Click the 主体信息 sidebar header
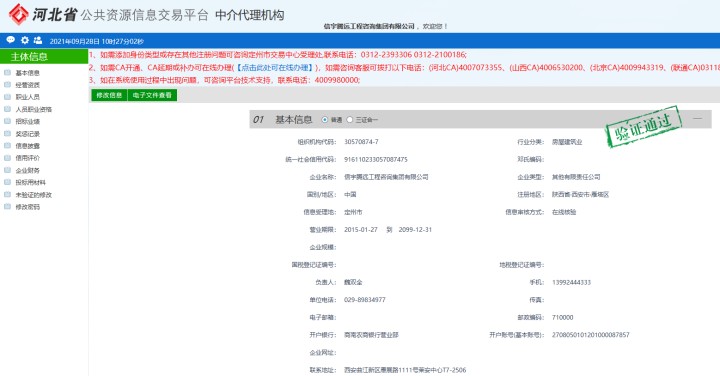The image size is (720, 376). (44, 56)
